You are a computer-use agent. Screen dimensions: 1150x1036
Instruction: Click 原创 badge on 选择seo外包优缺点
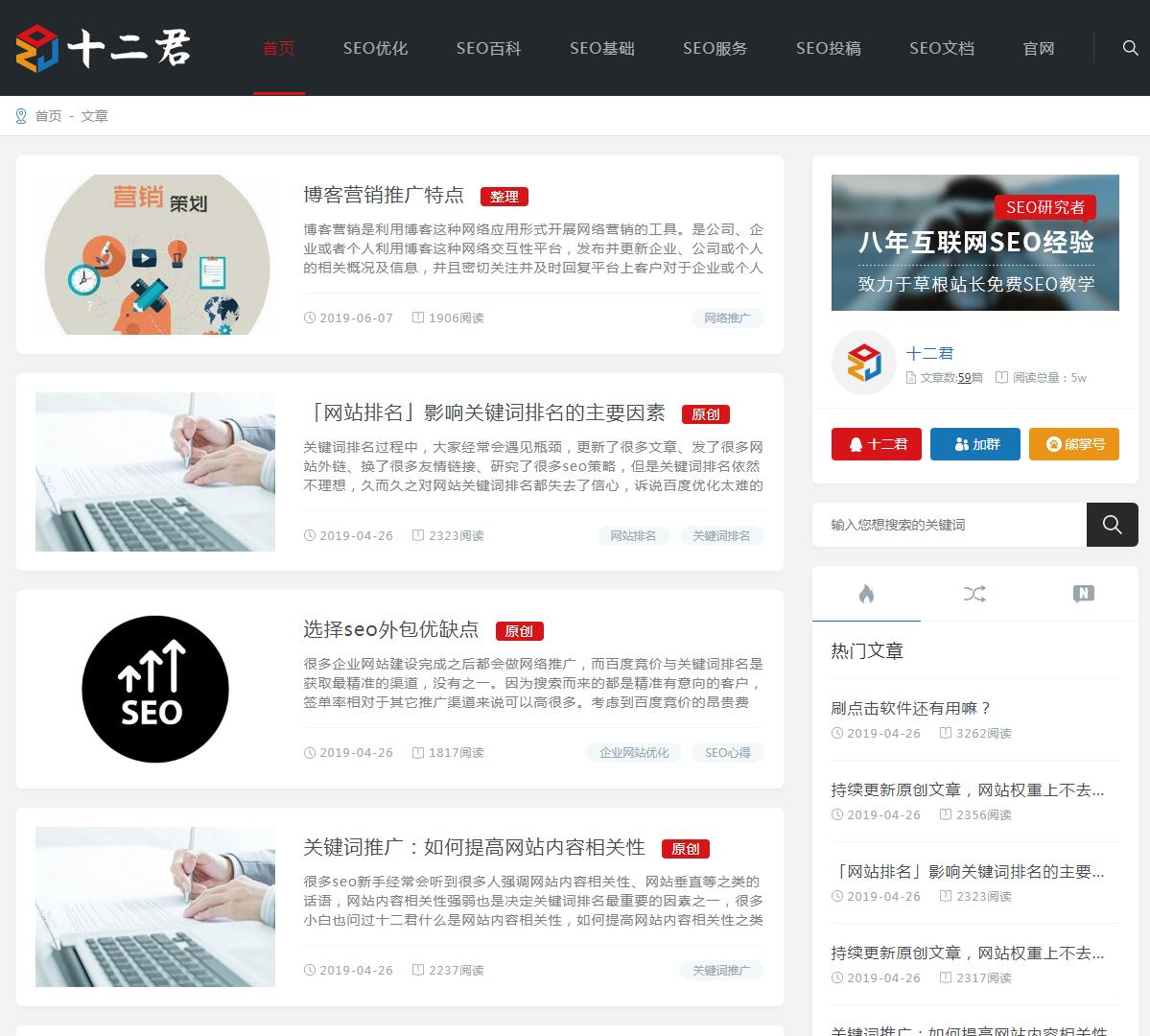tap(519, 631)
